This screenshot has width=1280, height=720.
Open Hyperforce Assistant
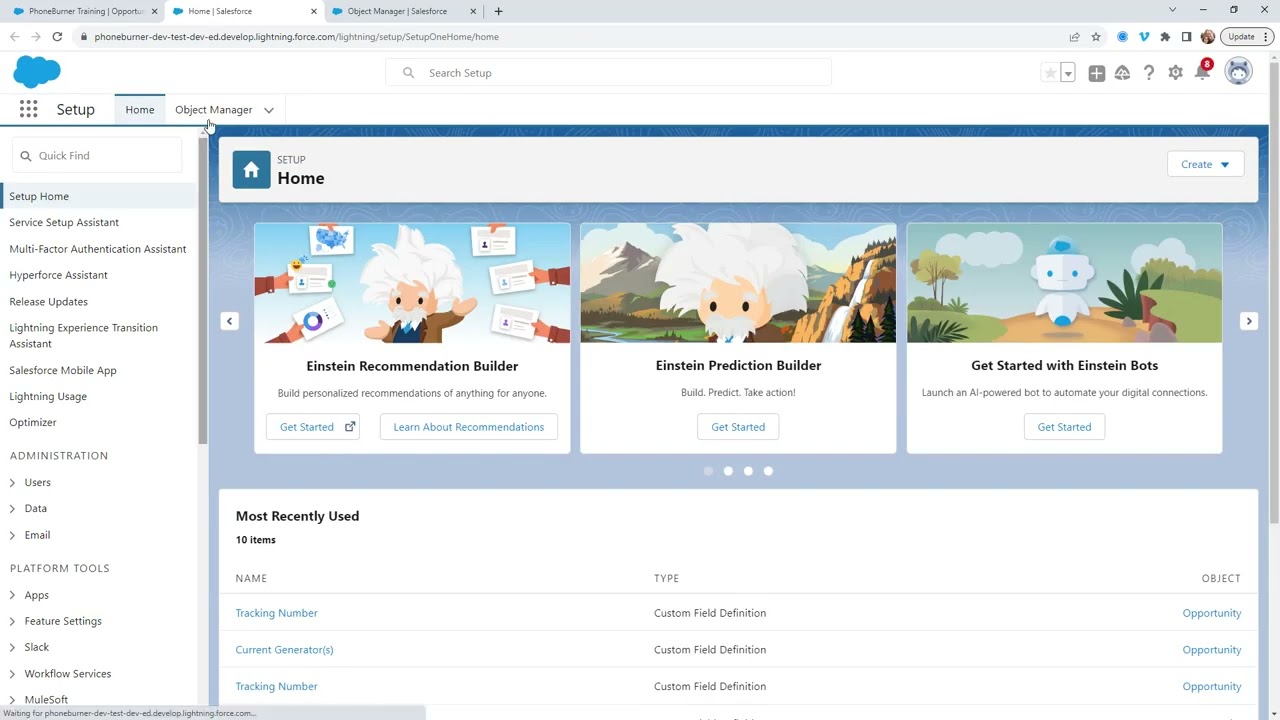click(x=58, y=275)
